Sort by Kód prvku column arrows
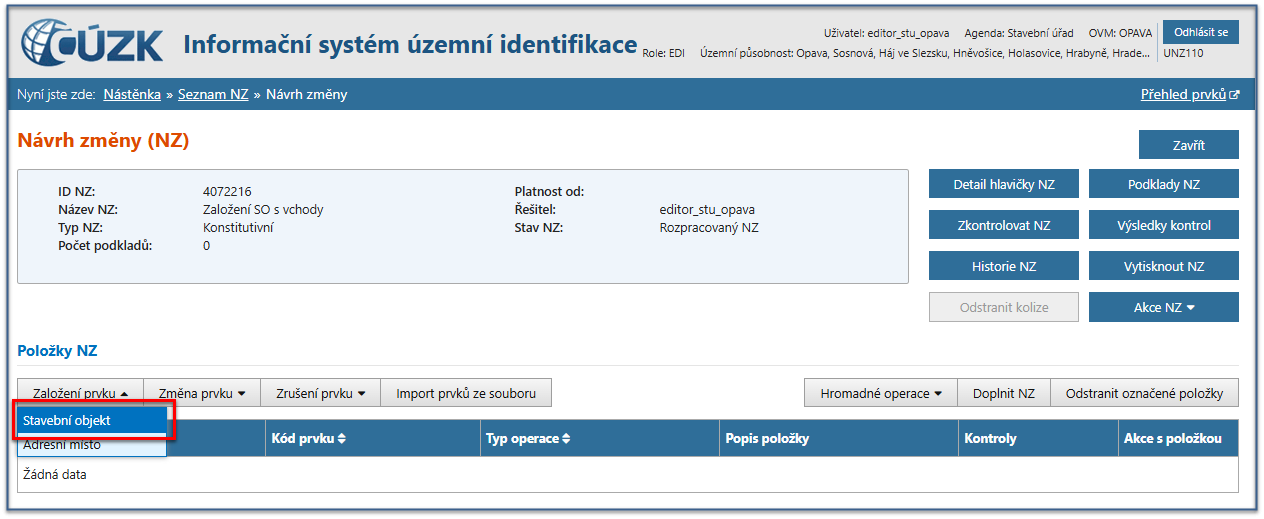This screenshot has height=519, width=1264. coord(342,439)
